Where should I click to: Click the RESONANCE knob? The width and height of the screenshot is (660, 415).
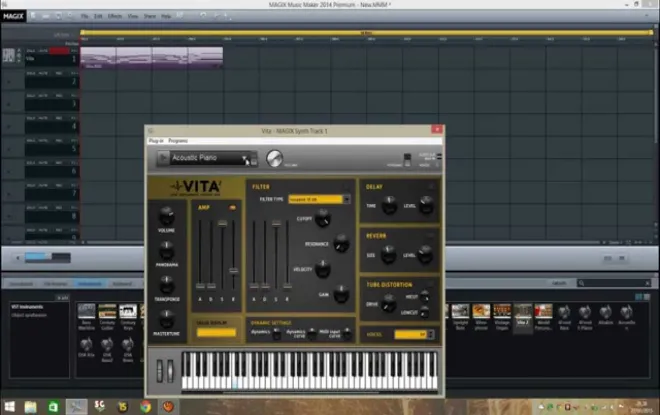click(x=341, y=244)
